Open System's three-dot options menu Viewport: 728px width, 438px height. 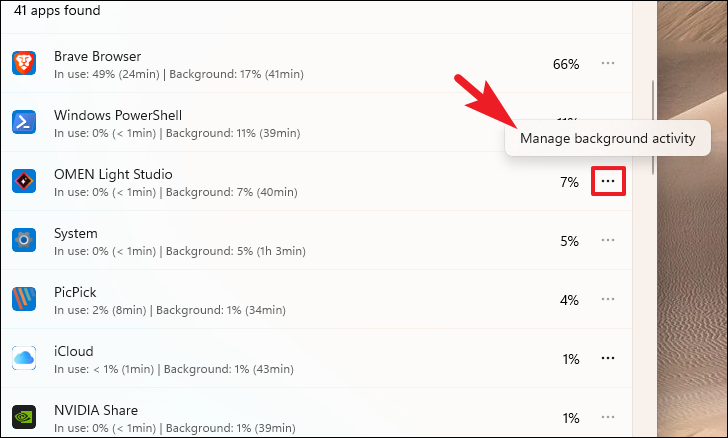point(608,240)
